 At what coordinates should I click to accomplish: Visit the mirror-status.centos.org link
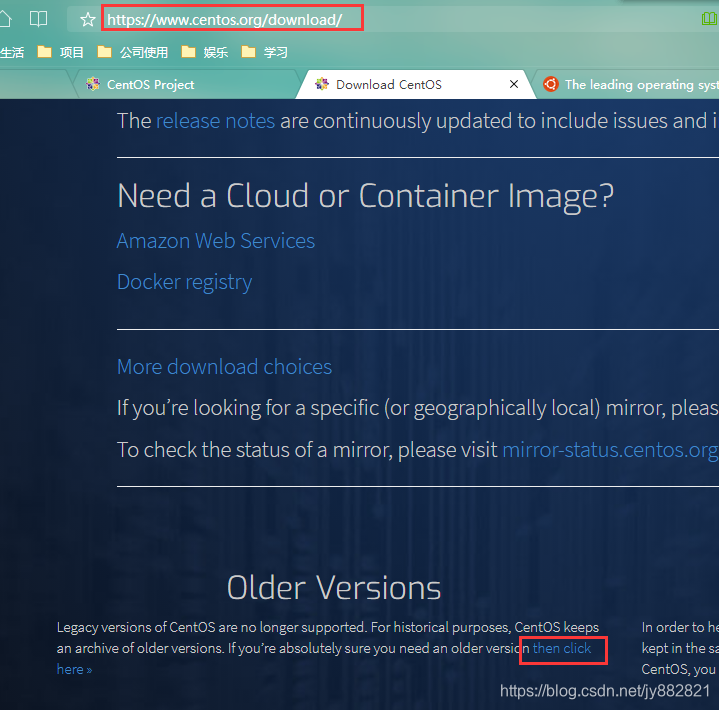(610, 449)
